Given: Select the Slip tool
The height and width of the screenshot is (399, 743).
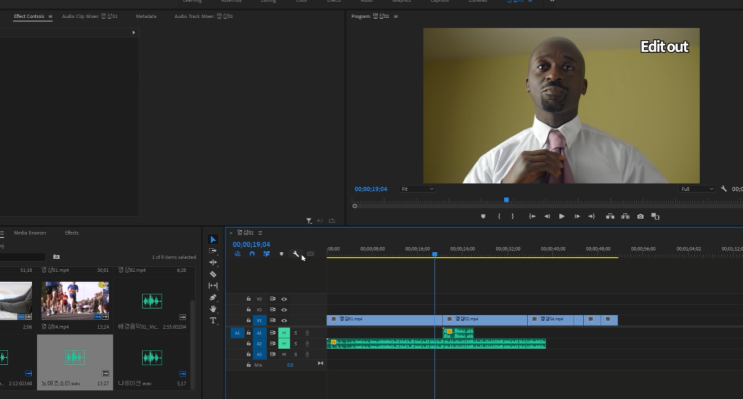Looking at the screenshot, I should coord(213,286).
